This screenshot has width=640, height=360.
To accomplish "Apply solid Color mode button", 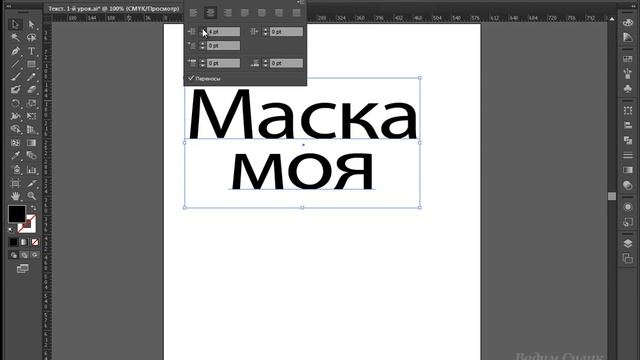I will tap(13, 242).
